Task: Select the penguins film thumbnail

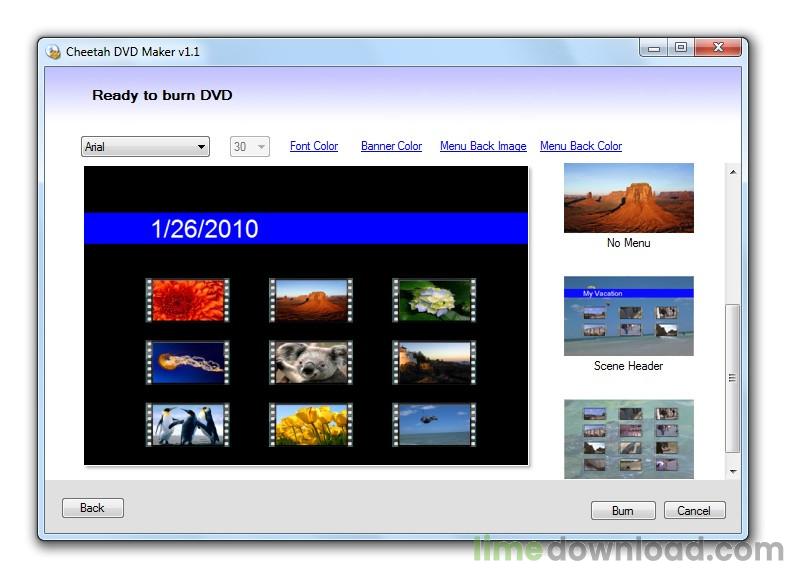Action: click(x=187, y=425)
